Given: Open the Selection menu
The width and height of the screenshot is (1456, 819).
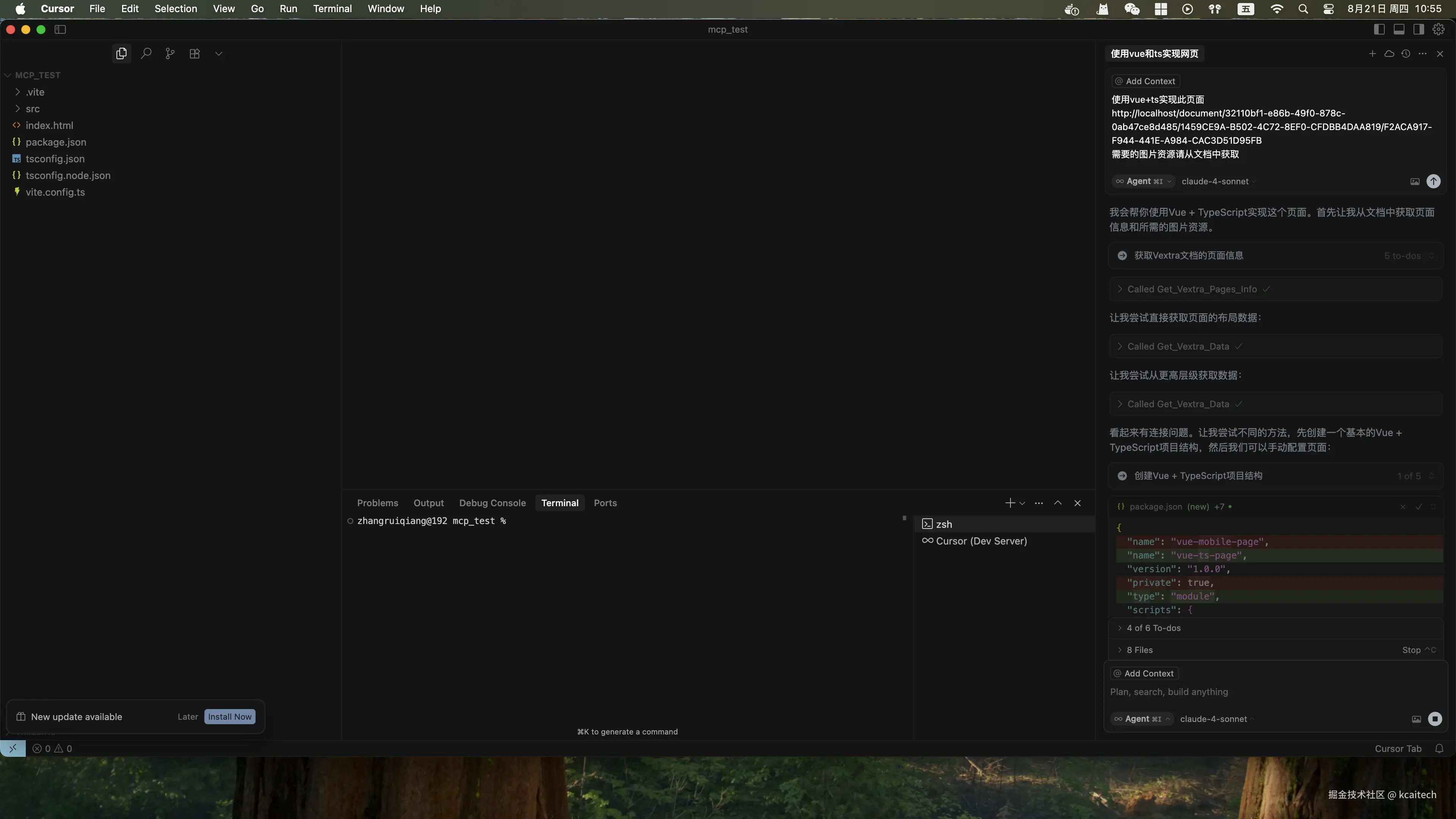Looking at the screenshot, I should [x=175, y=8].
